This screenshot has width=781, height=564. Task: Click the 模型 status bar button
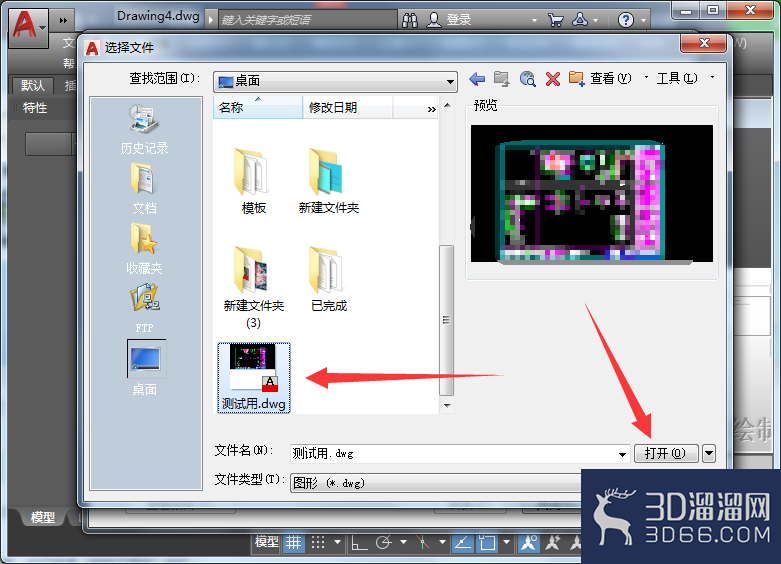point(266,542)
